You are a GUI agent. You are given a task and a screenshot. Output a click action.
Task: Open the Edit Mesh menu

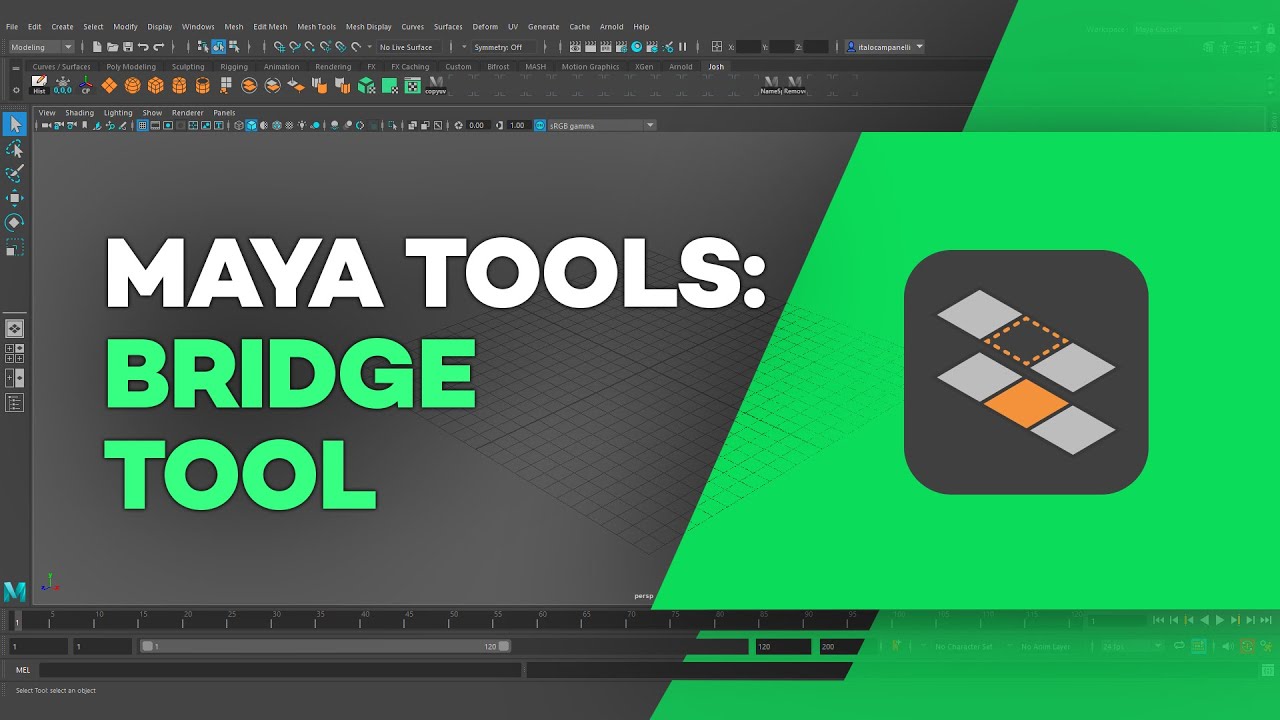270,27
